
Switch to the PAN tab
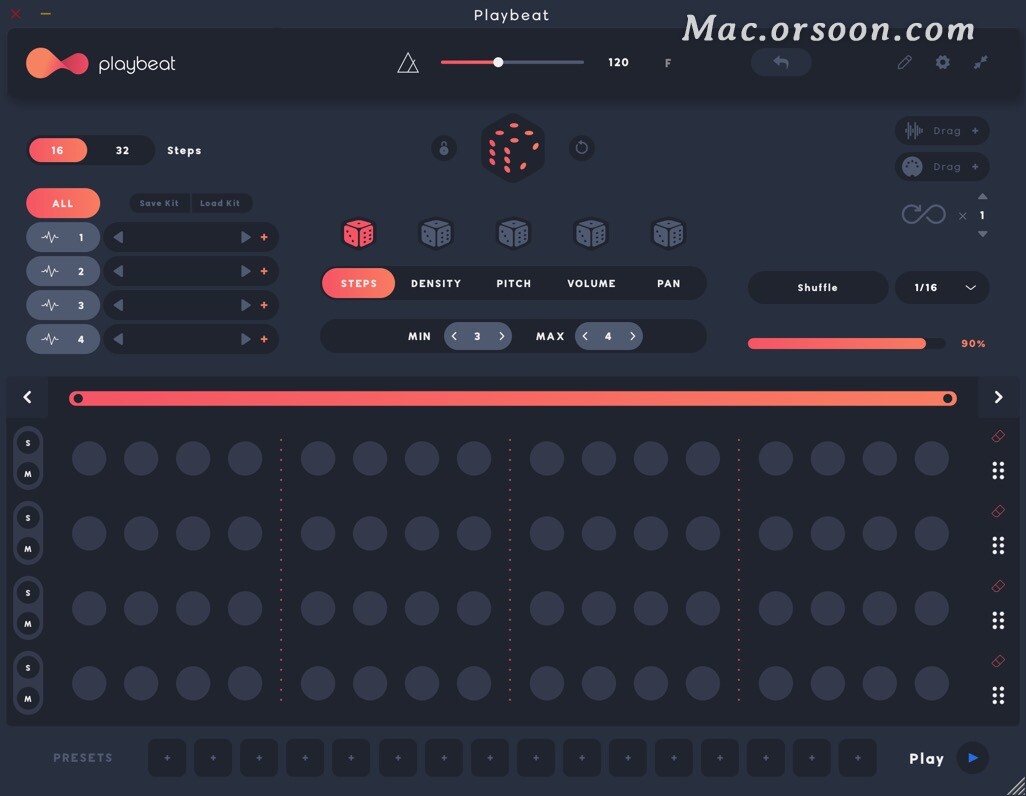[x=669, y=283]
